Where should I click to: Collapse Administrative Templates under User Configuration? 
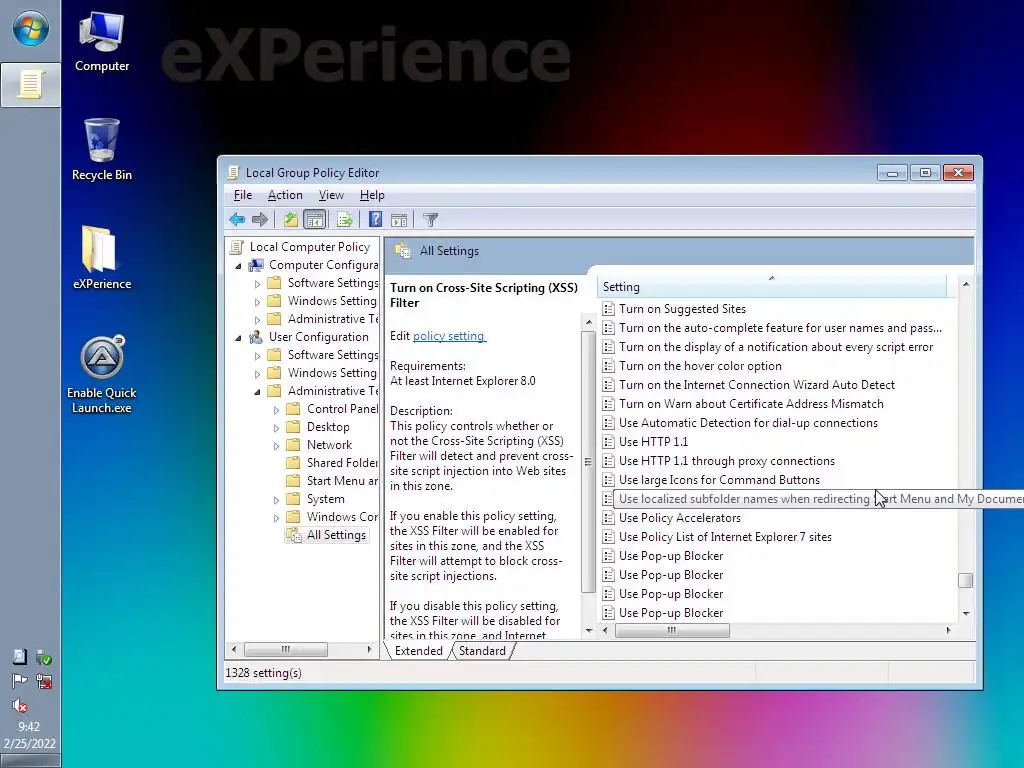click(257, 392)
